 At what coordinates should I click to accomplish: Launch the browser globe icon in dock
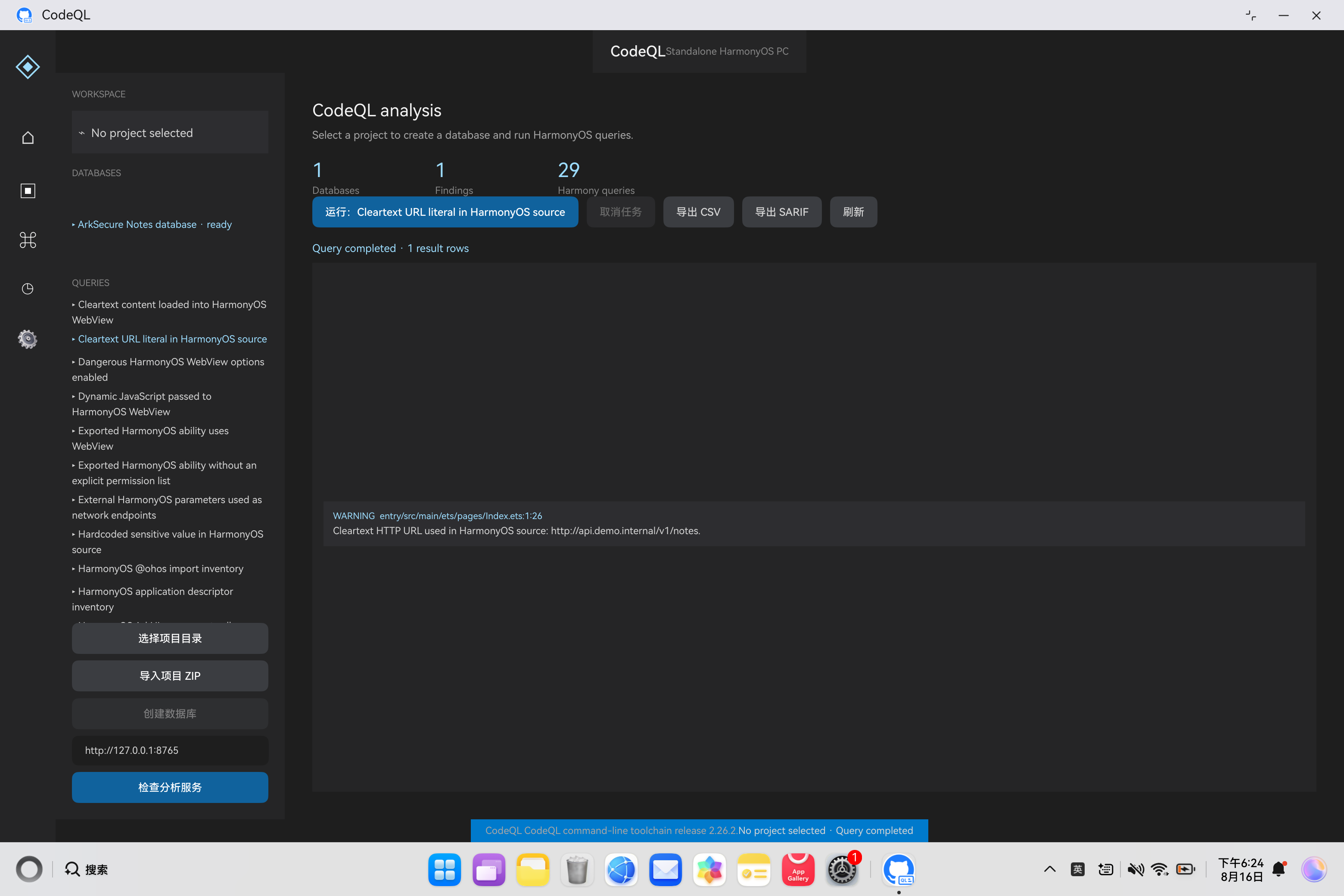(621, 870)
